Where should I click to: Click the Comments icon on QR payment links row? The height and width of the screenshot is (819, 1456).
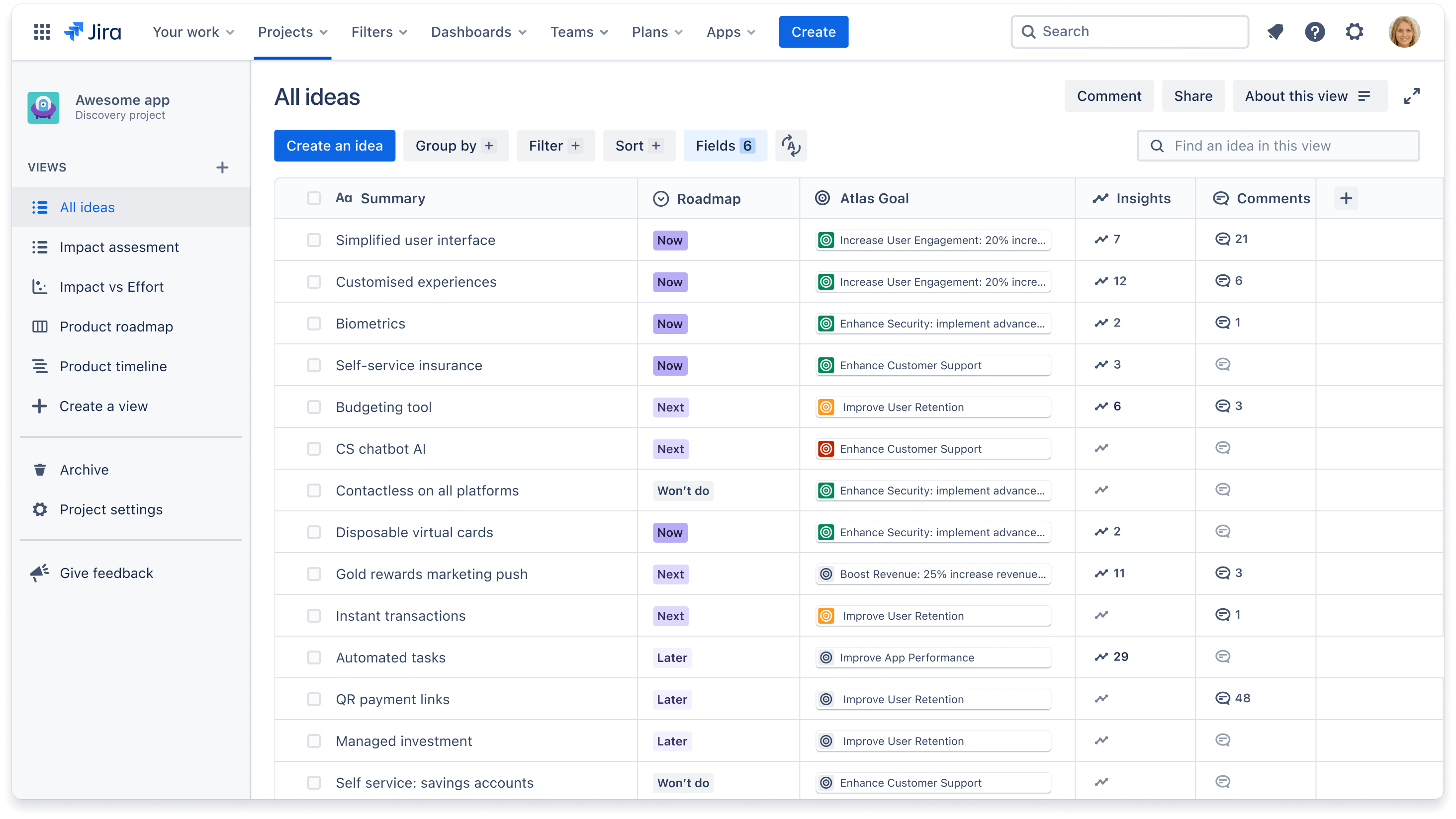point(1221,697)
